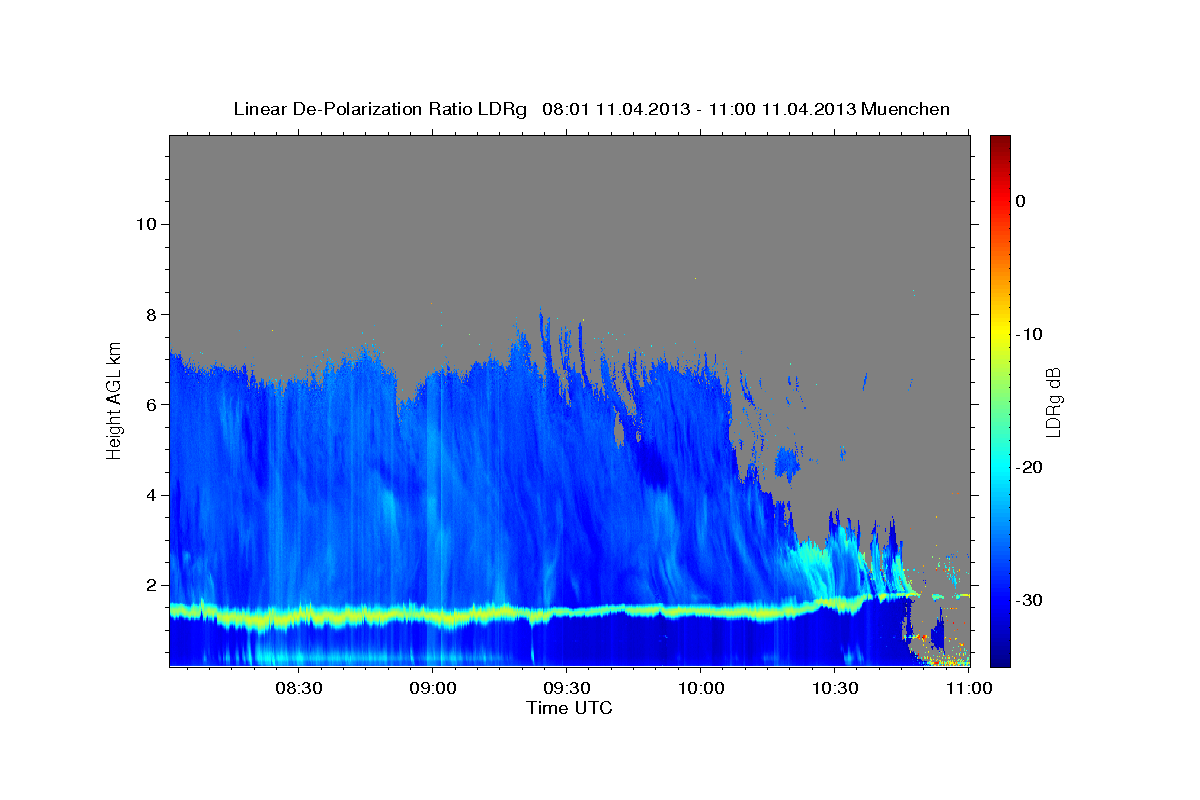The width and height of the screenshot is (1200, 800).
Task: Click the 10:30 time tick label
Action: click(834, 688)
